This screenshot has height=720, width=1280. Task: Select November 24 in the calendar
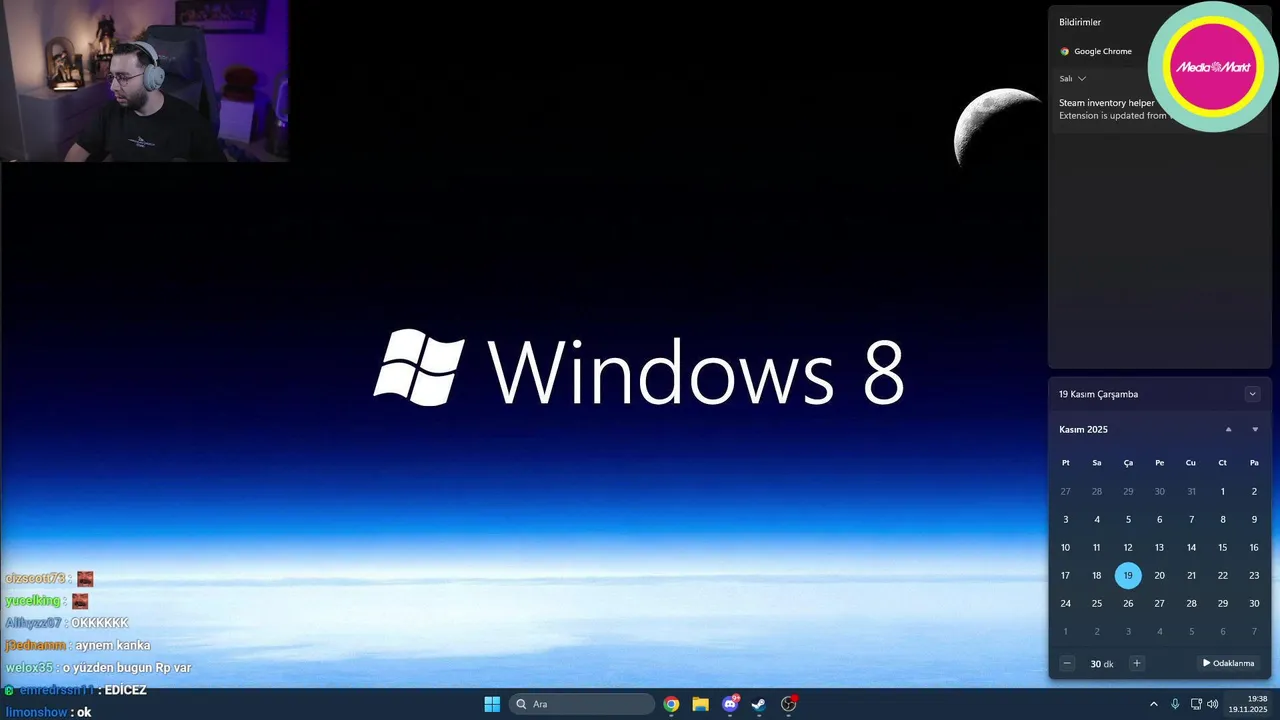pyautogui.click(x=1065, y=603)
